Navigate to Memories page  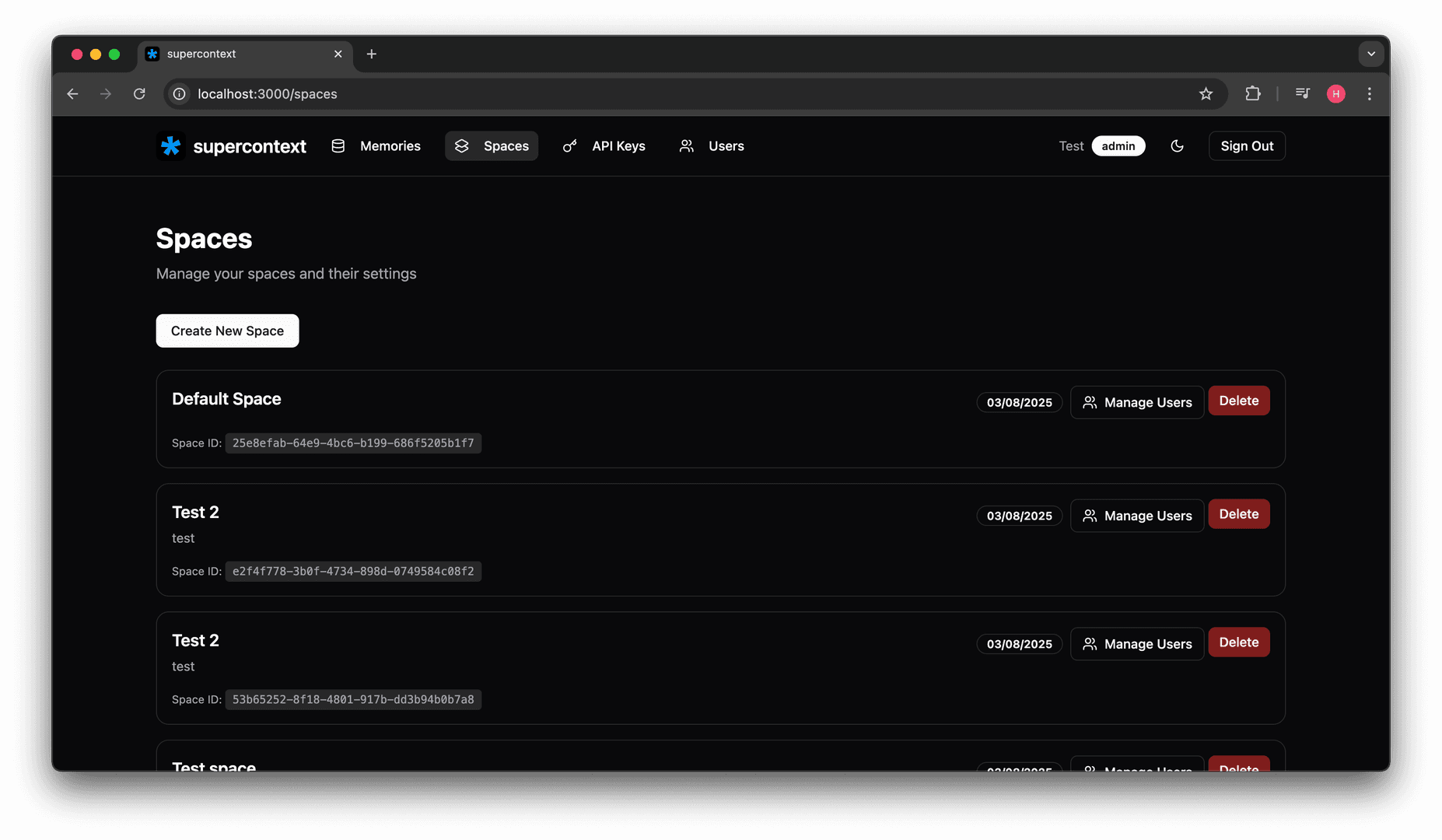[376, 146]
